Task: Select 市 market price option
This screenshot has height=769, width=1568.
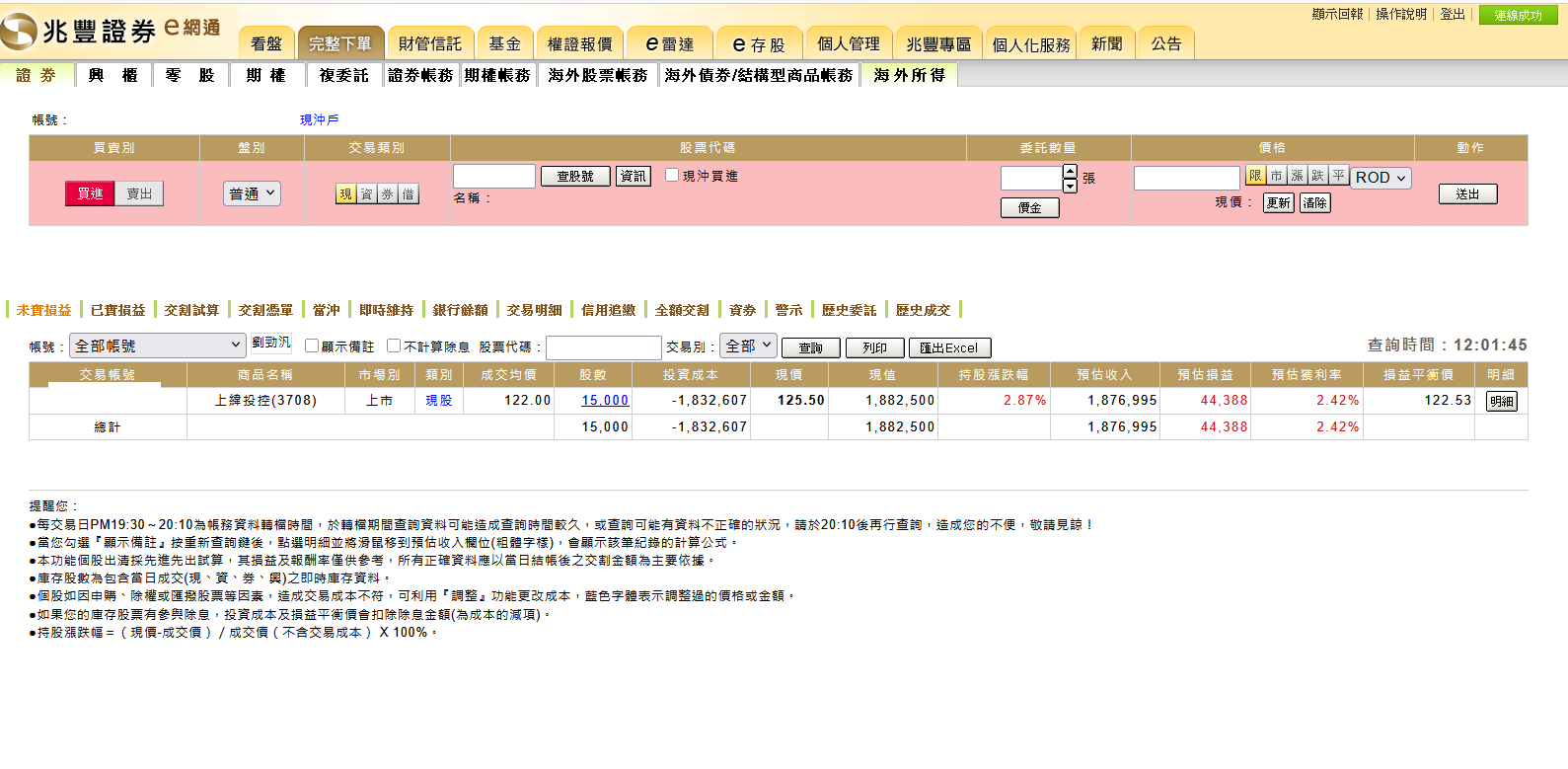Action: tap(1276, 176)
